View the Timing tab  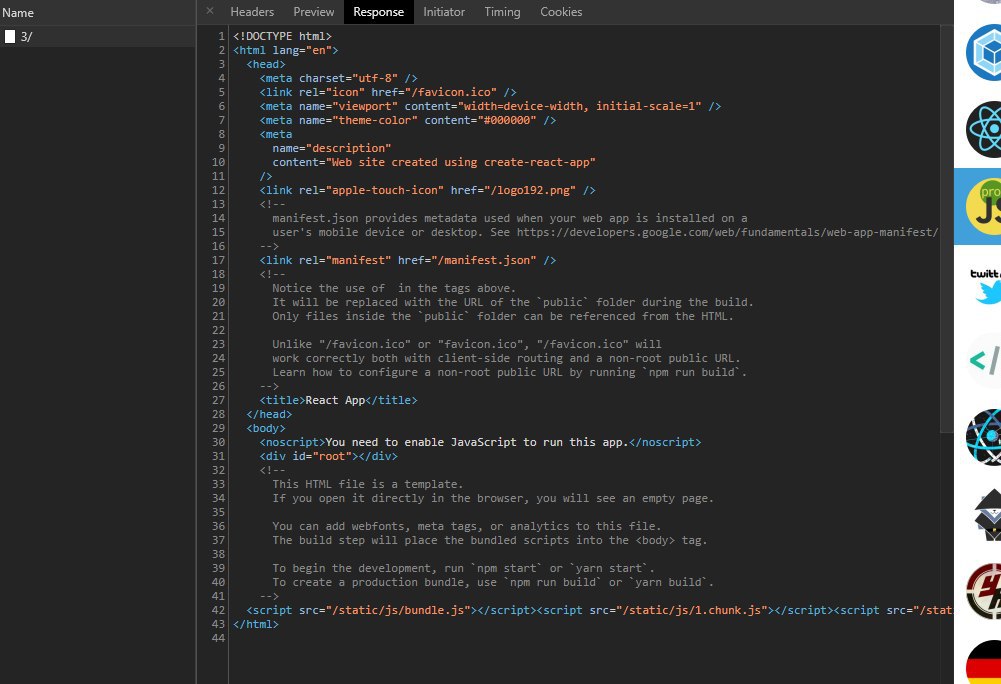502,11
